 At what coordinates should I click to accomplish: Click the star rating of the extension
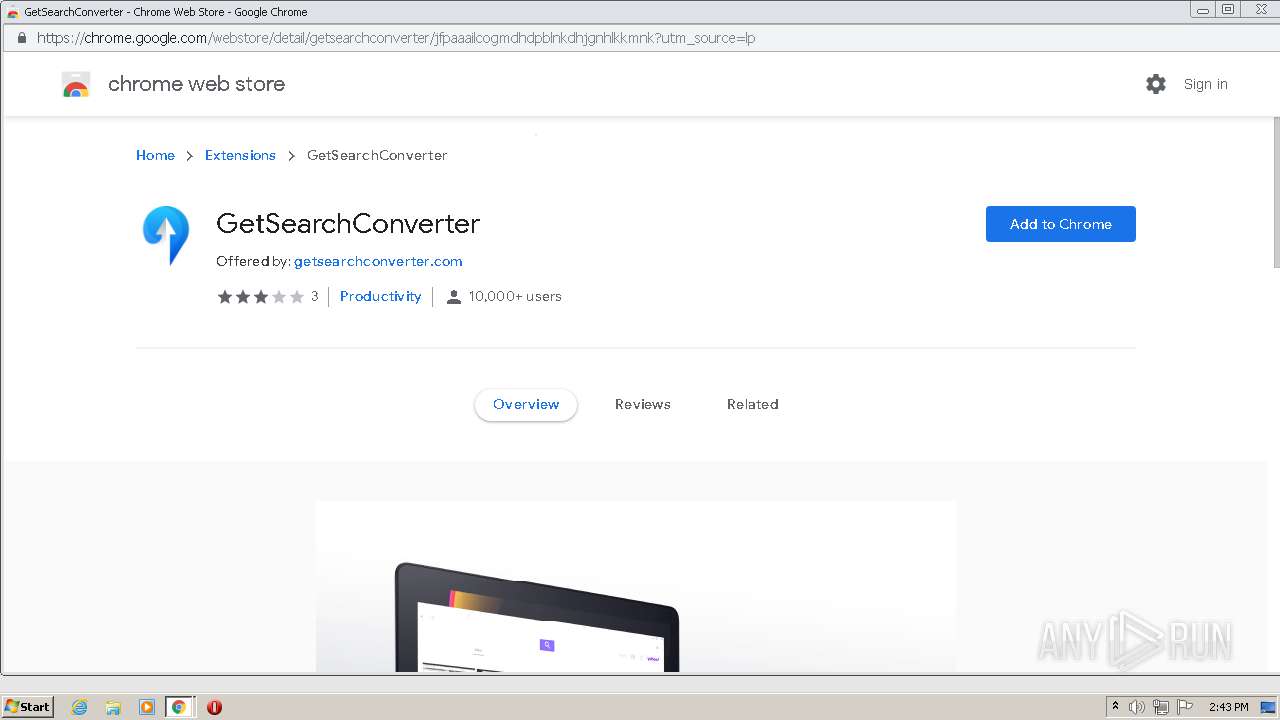point(261,296)
